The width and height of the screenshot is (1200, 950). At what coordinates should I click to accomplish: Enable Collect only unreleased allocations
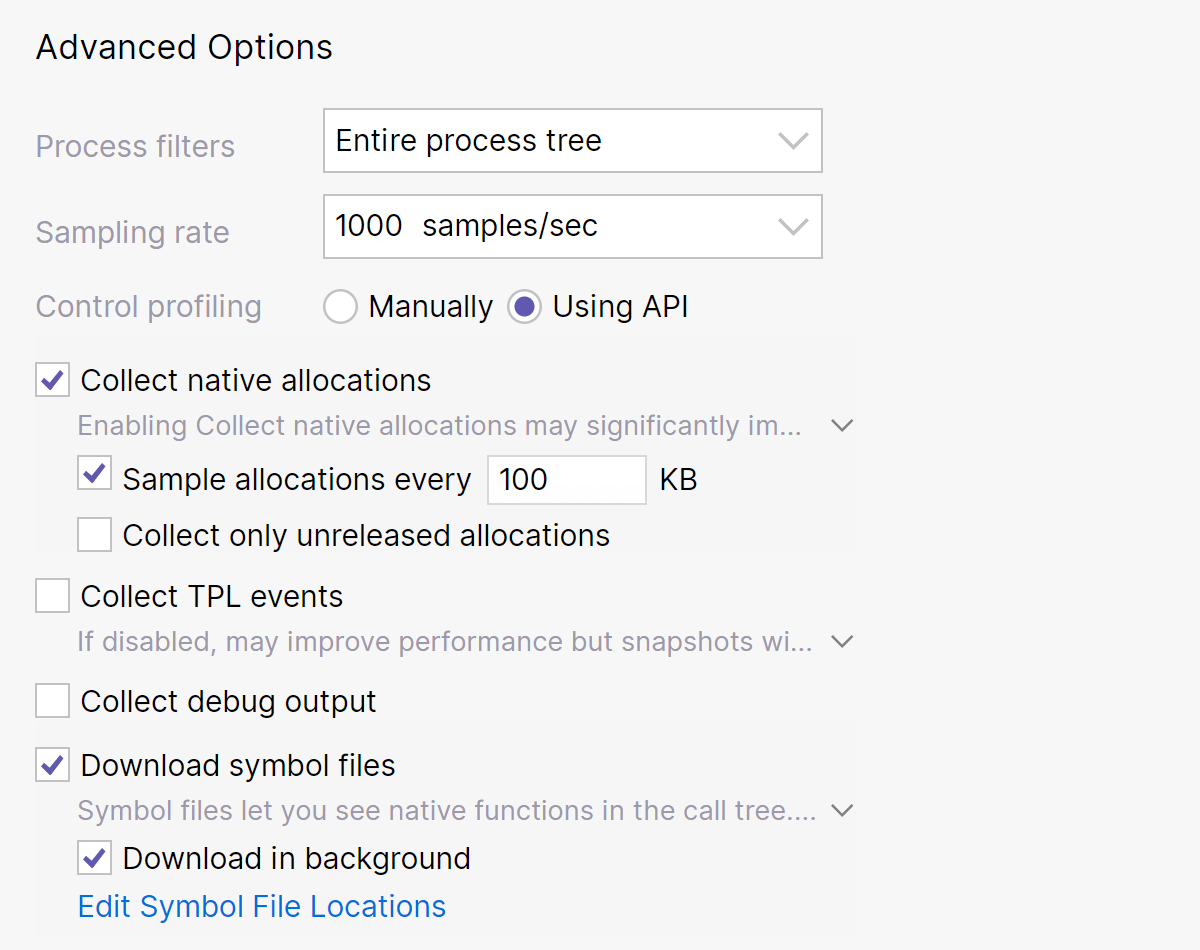click(95, 536)
